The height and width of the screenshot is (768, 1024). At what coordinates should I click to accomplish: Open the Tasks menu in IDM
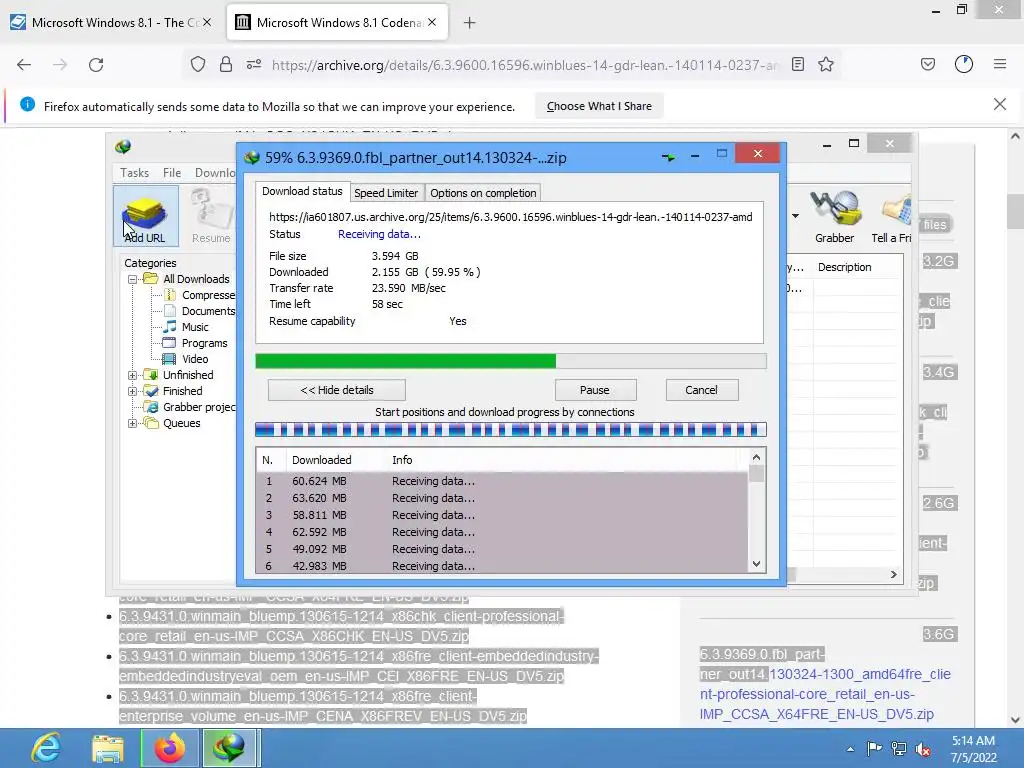pos(135,172)
